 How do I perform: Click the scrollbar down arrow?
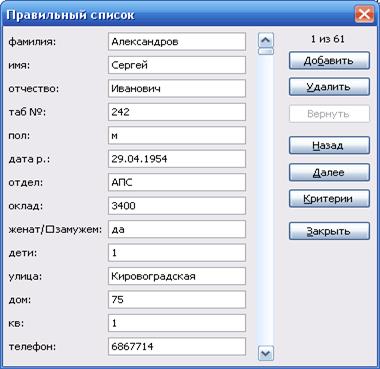(x=266, y=353)
